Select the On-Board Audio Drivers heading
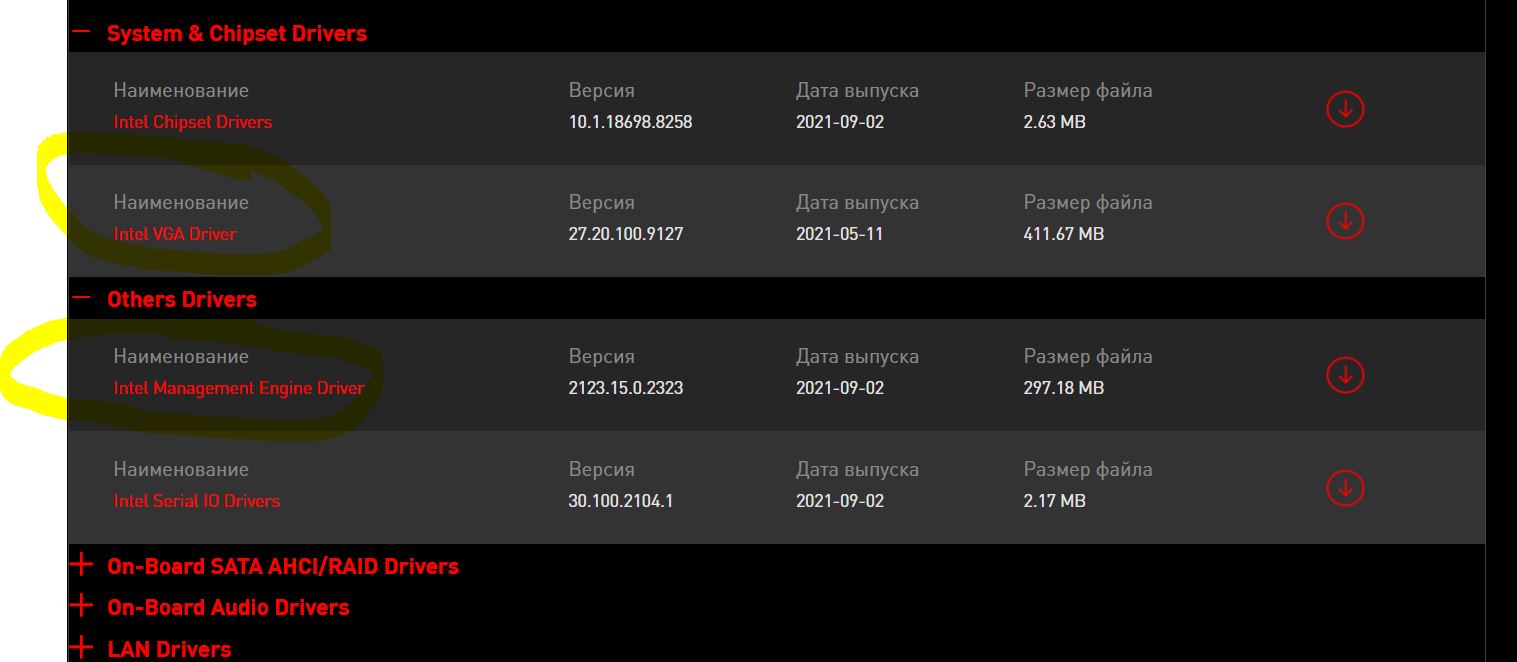 pyautogui.click(x=228, y=607)
